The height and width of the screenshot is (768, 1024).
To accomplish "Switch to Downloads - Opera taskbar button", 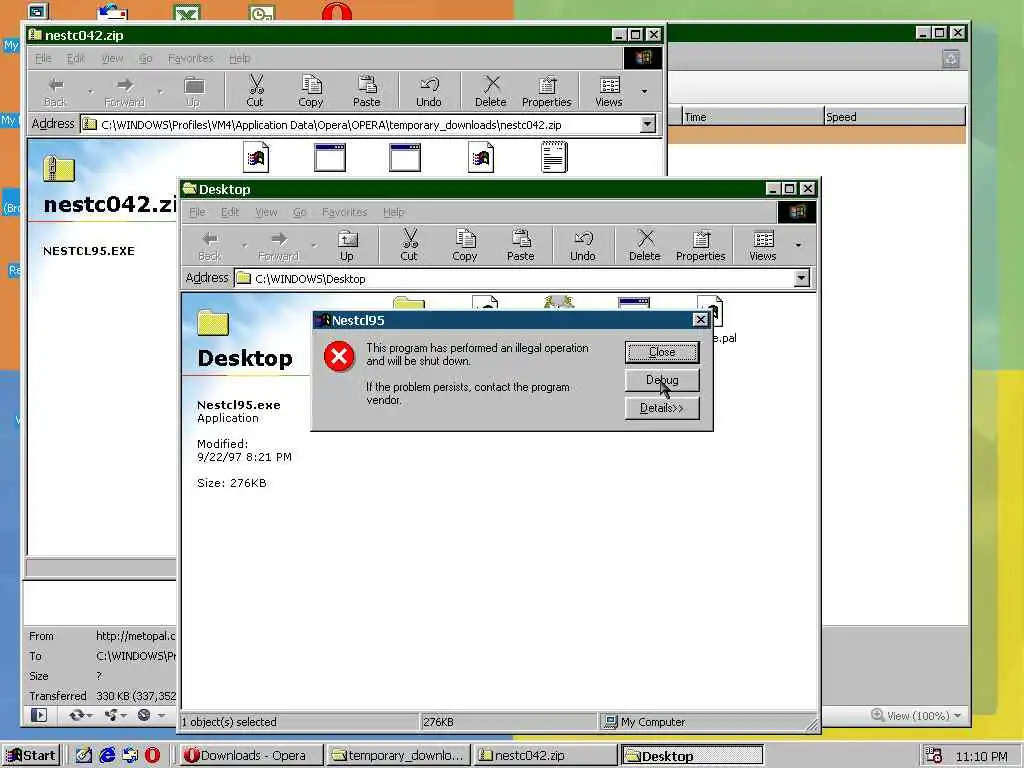I will coord(251,756).
